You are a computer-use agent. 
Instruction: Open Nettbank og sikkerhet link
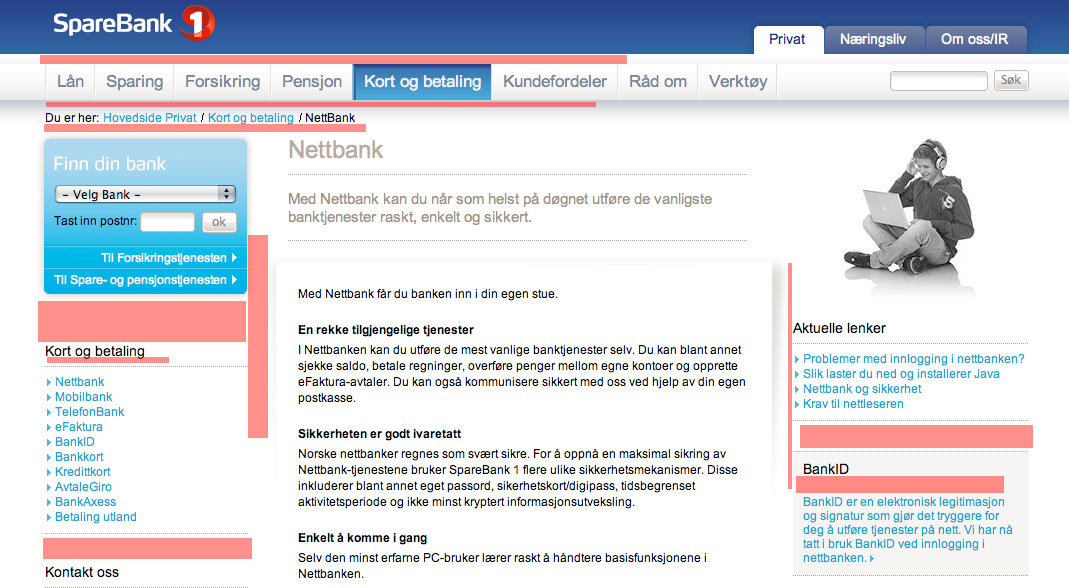click(862, 389)
